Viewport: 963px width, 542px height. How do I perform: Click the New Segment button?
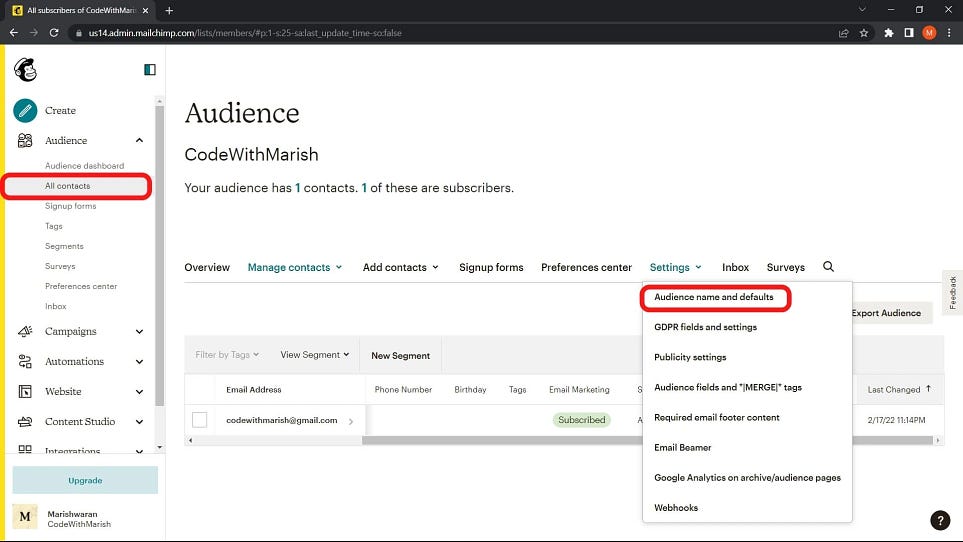pyautogui.click(x=400, y=355)
